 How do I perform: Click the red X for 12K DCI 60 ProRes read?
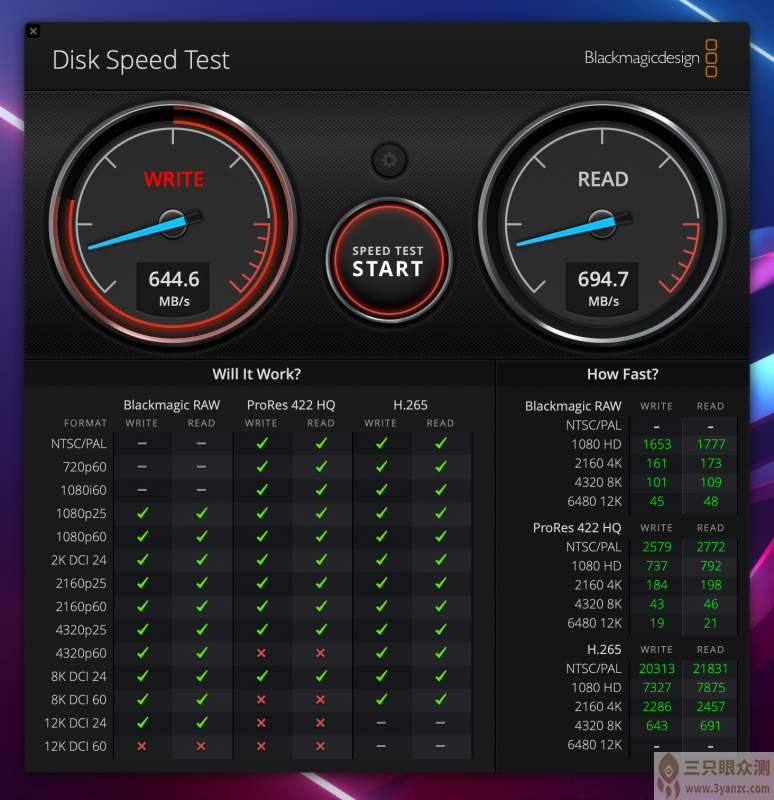(320, 746)
